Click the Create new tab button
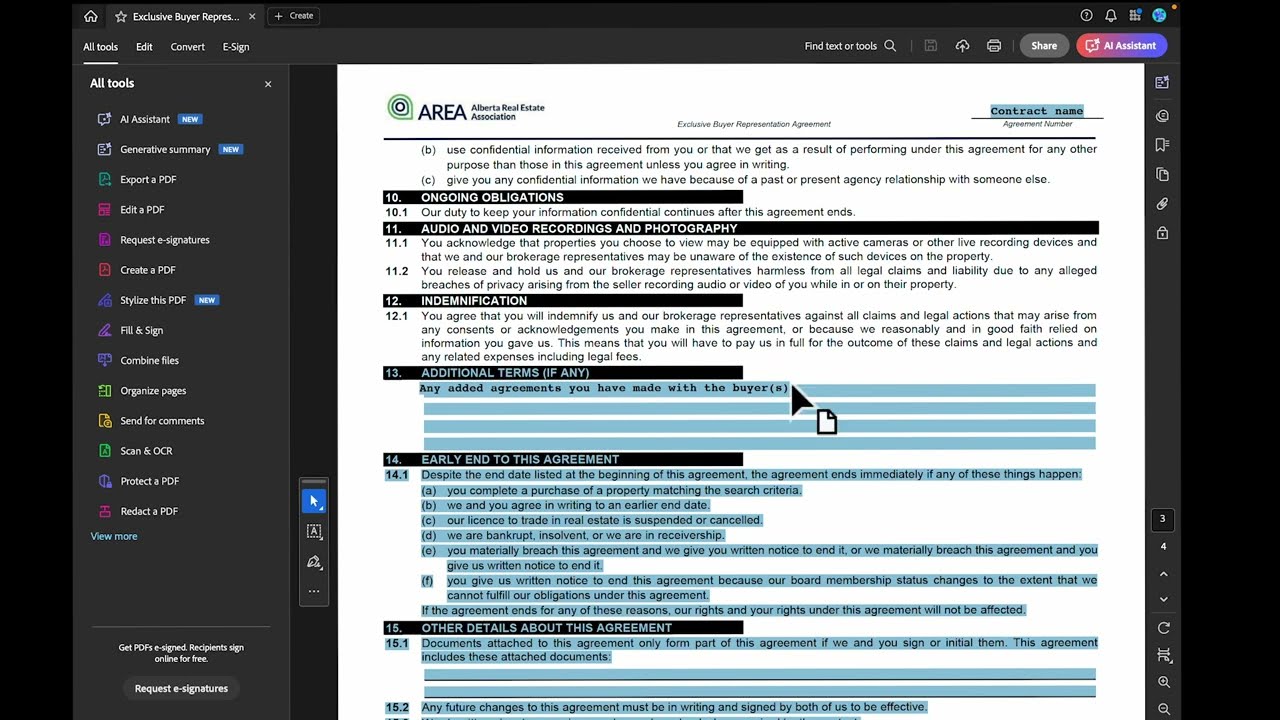The width and height of the screenshot is (1280, 720). (x=294, y=16)
